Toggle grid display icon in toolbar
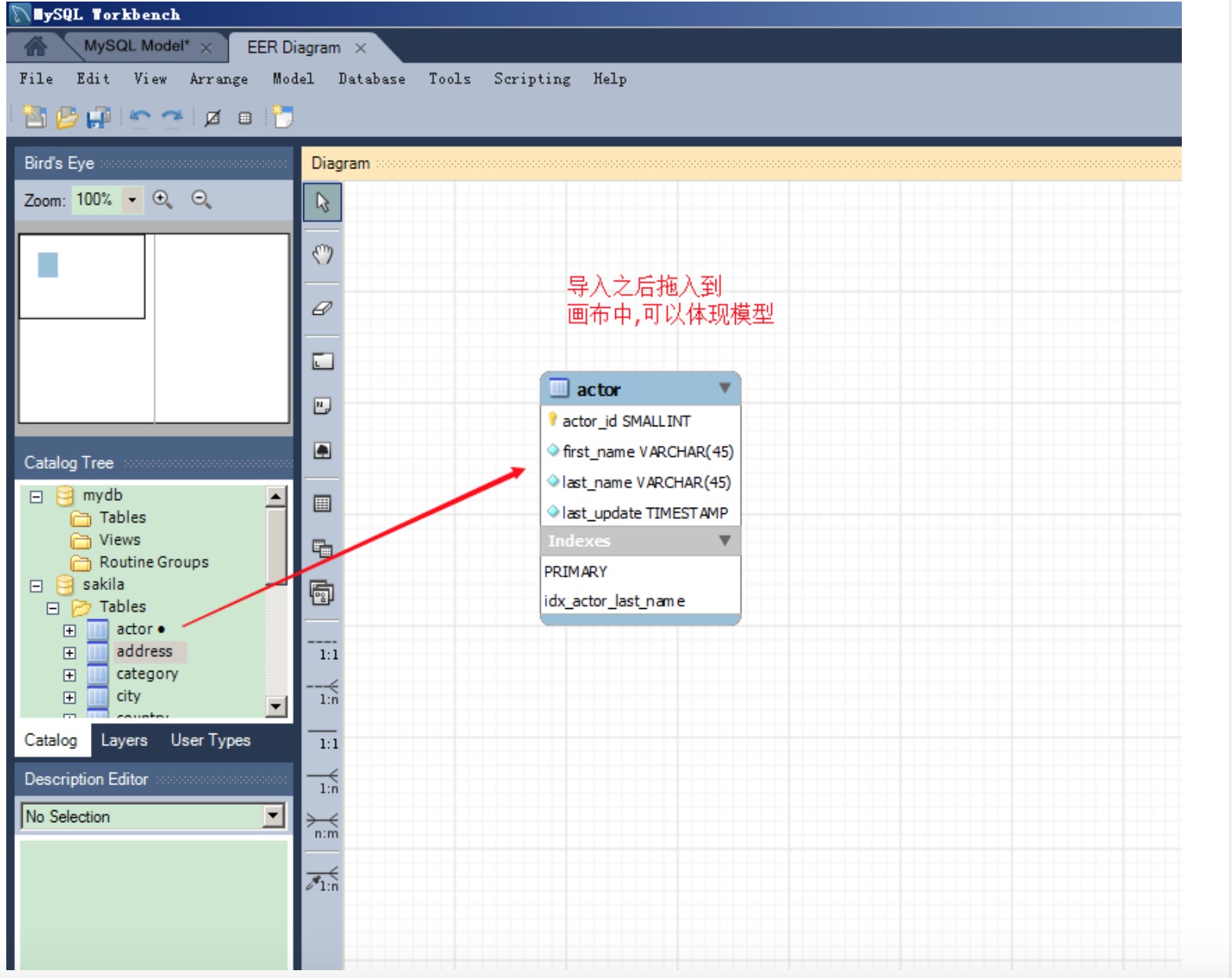Screen dimensions: 1232x978 (x=212, y=118)
